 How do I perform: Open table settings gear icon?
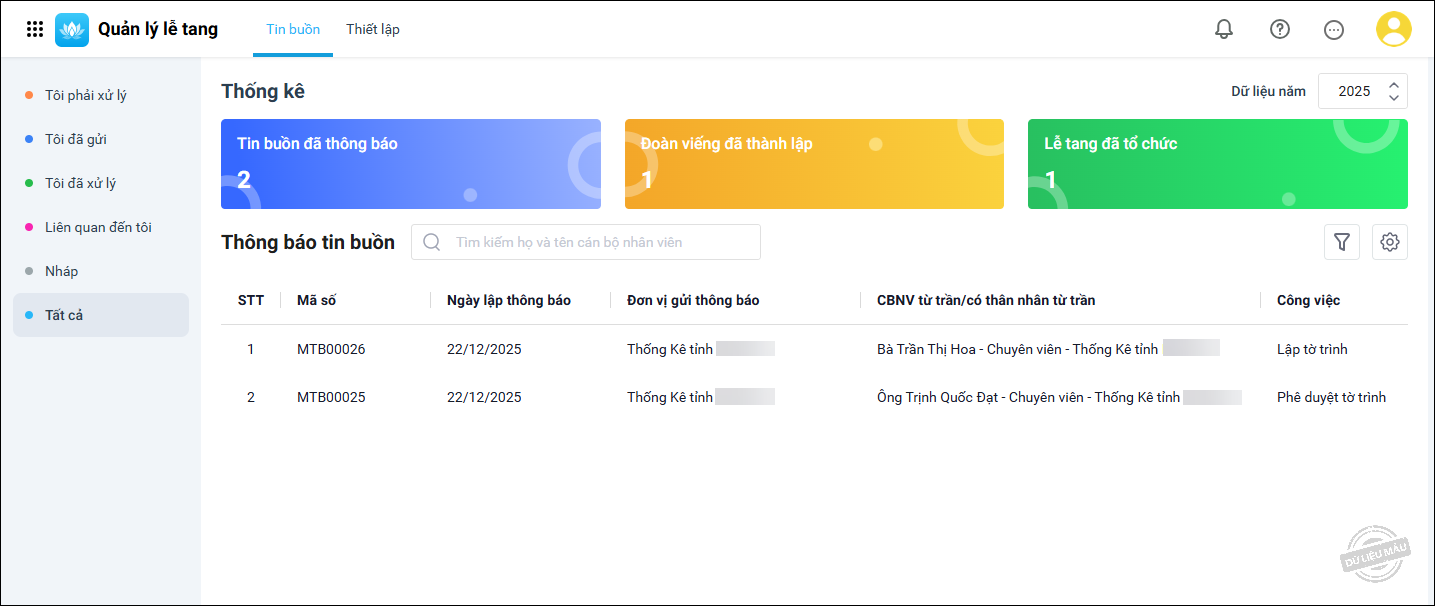pyautogui.click(x=1389, y=242)
